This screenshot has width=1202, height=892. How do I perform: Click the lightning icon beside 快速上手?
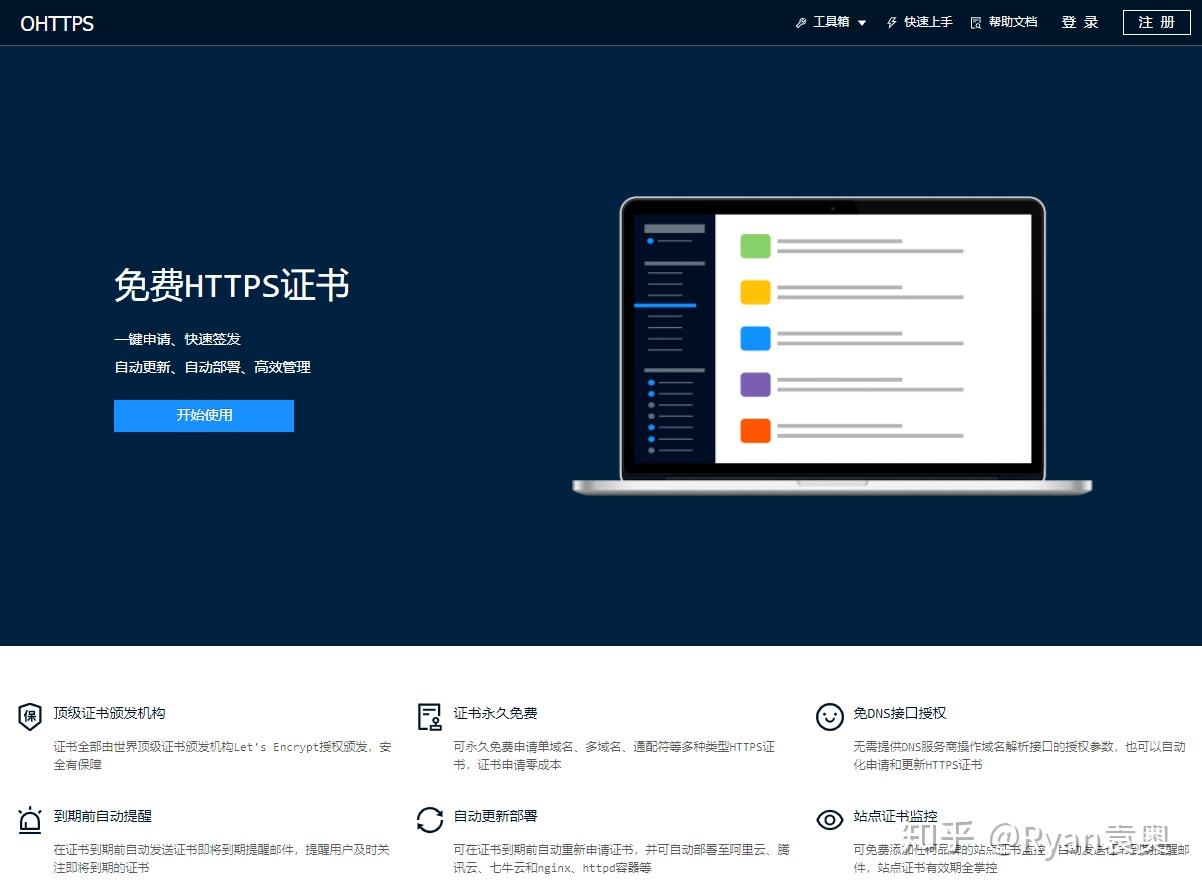(x=892, y=23)
